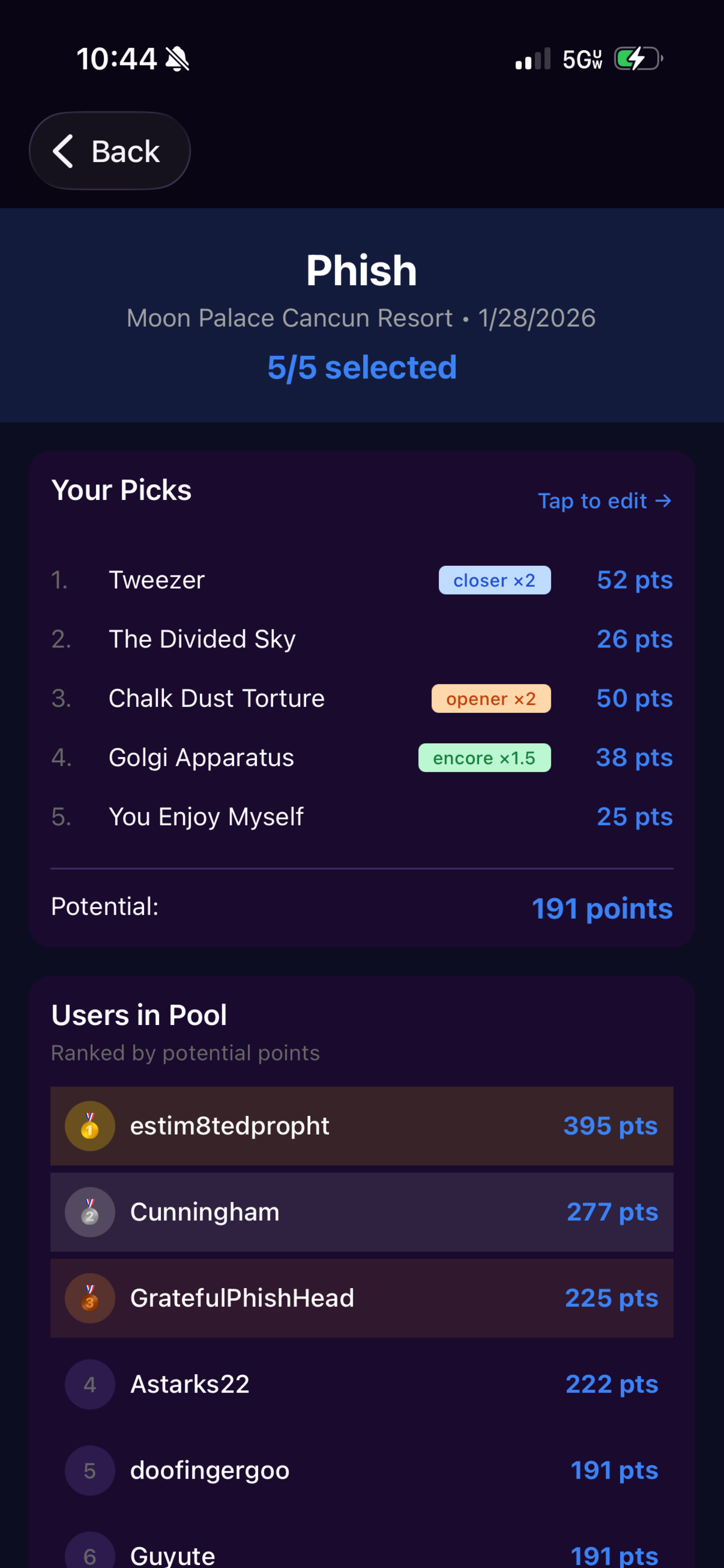The image size is (724, 1568).
Task: Tap the bronze third-place medal icon
Action: tap(90, 1298)
